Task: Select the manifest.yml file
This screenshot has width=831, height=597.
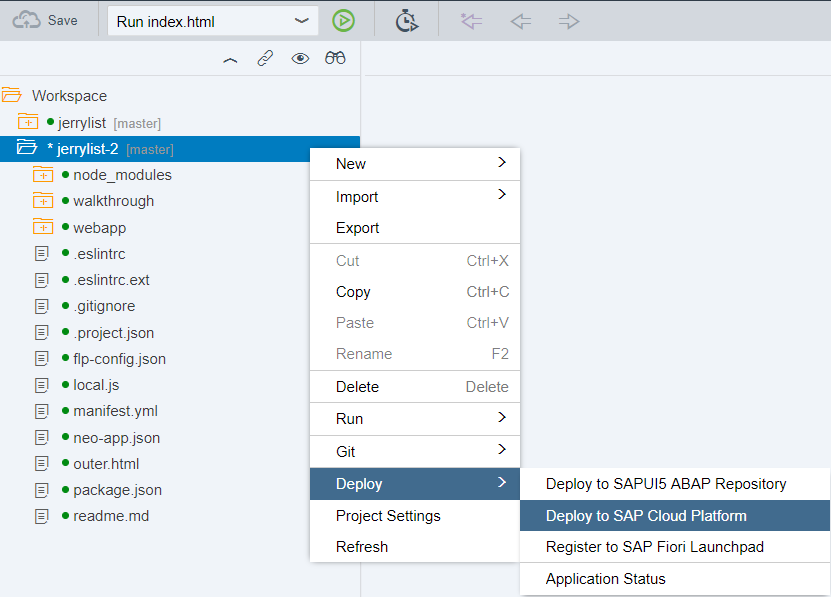Action: coord(115,411)
